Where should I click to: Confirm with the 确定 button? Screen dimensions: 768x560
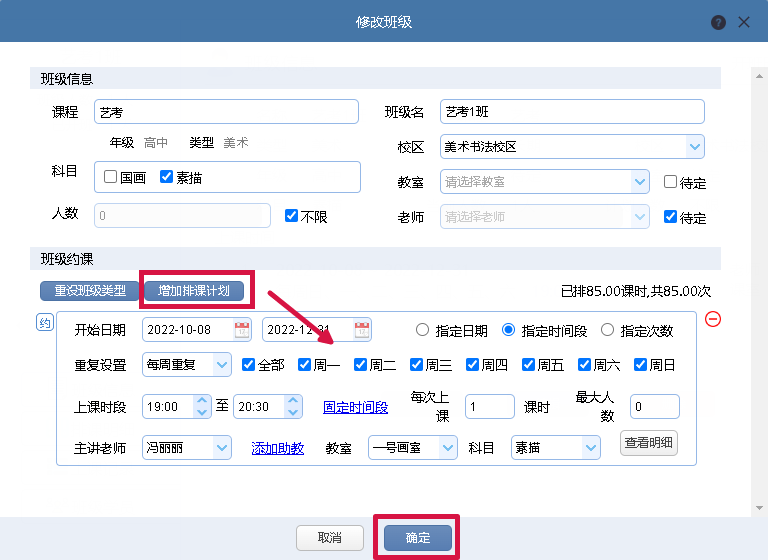click(418, 537)
